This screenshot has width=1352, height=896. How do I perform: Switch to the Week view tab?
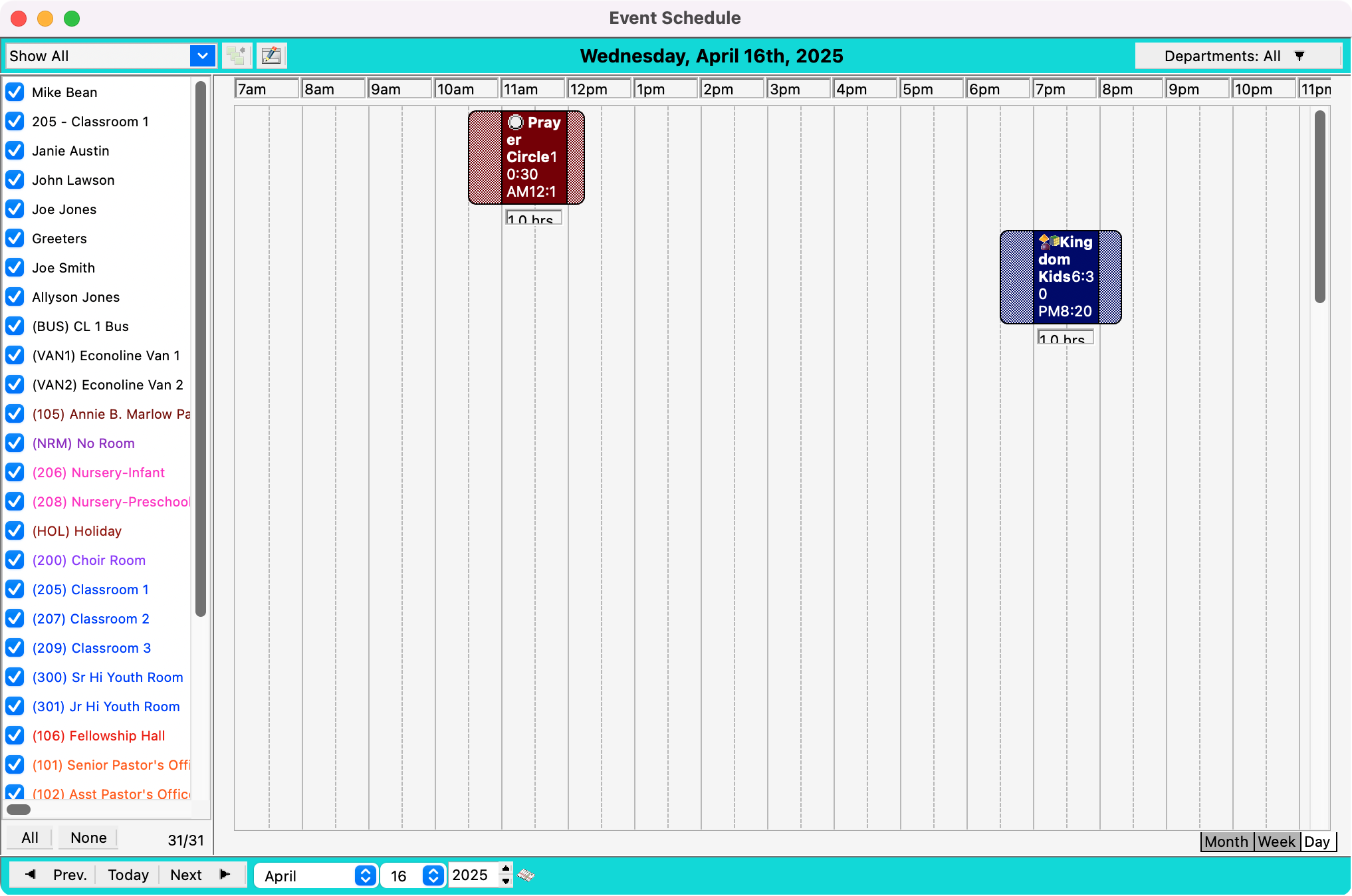pos(1276,841)
